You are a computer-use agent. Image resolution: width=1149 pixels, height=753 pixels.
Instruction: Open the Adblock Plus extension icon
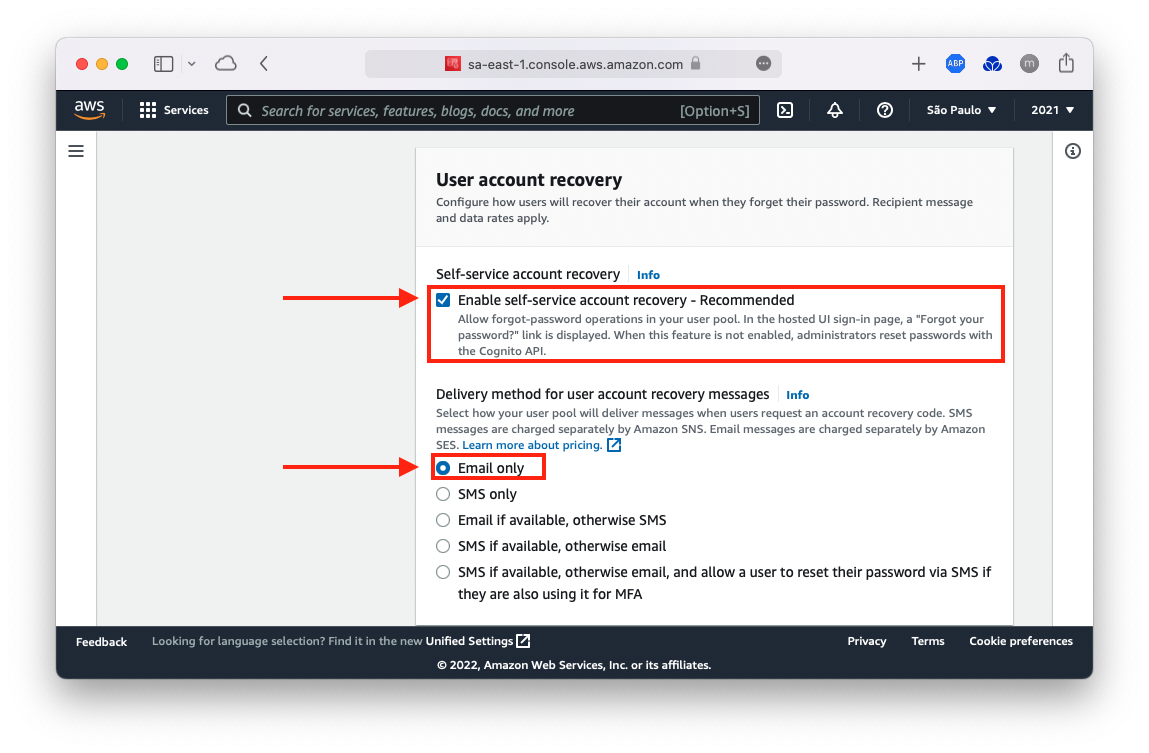(956, 64)
